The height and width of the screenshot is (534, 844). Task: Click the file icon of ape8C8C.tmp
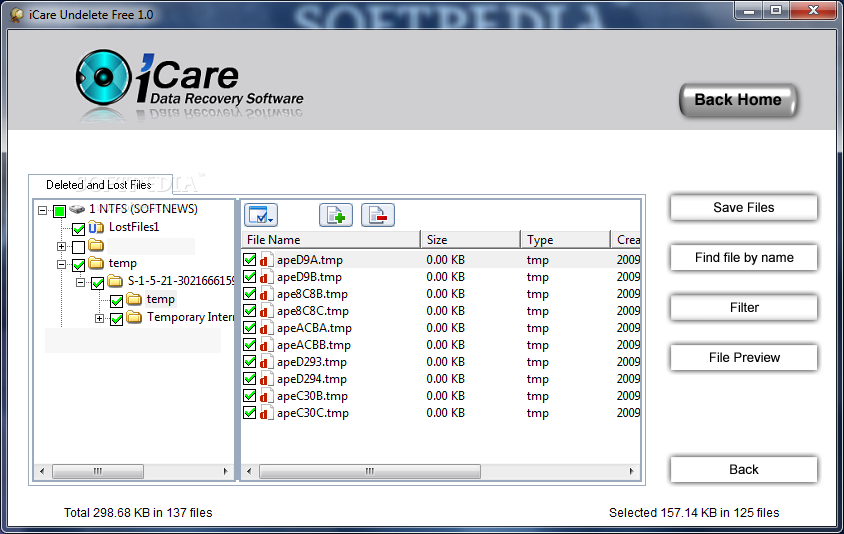coord(265,311)
